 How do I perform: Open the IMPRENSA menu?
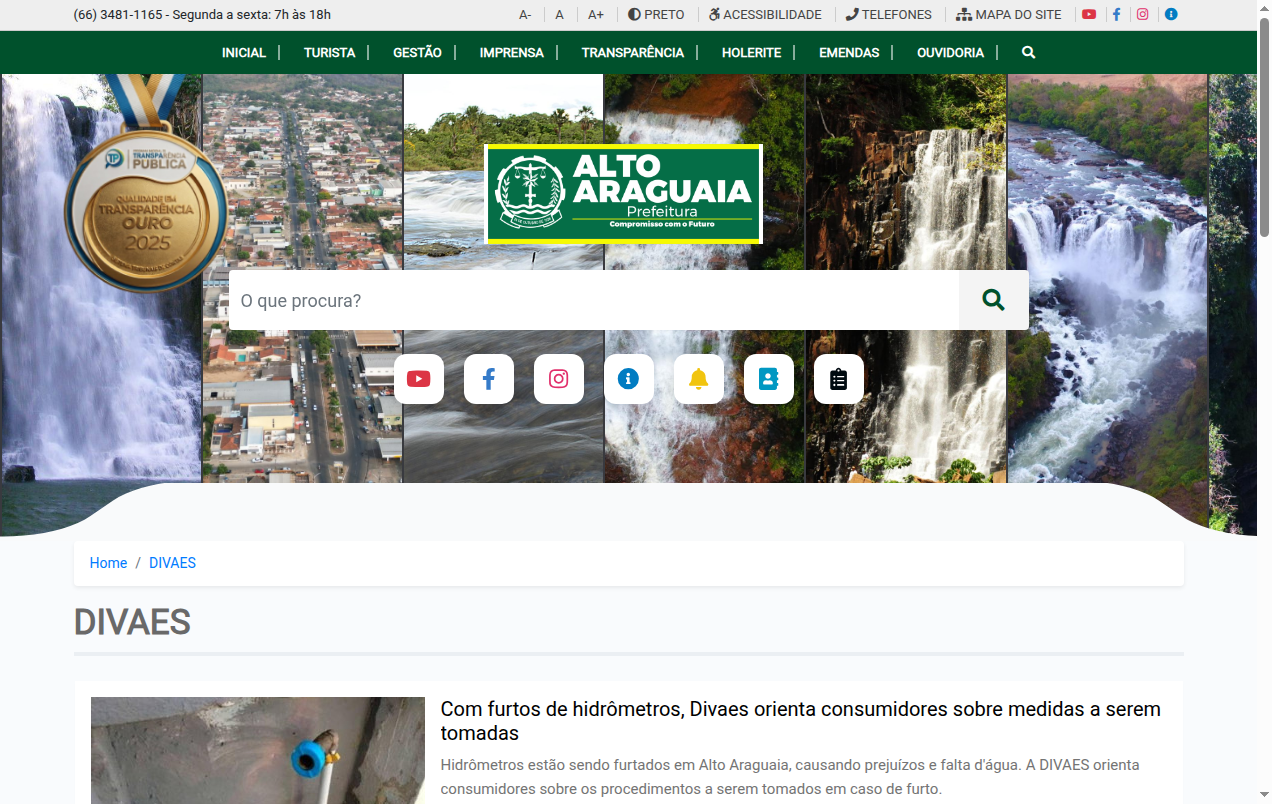tap(512, 52)
